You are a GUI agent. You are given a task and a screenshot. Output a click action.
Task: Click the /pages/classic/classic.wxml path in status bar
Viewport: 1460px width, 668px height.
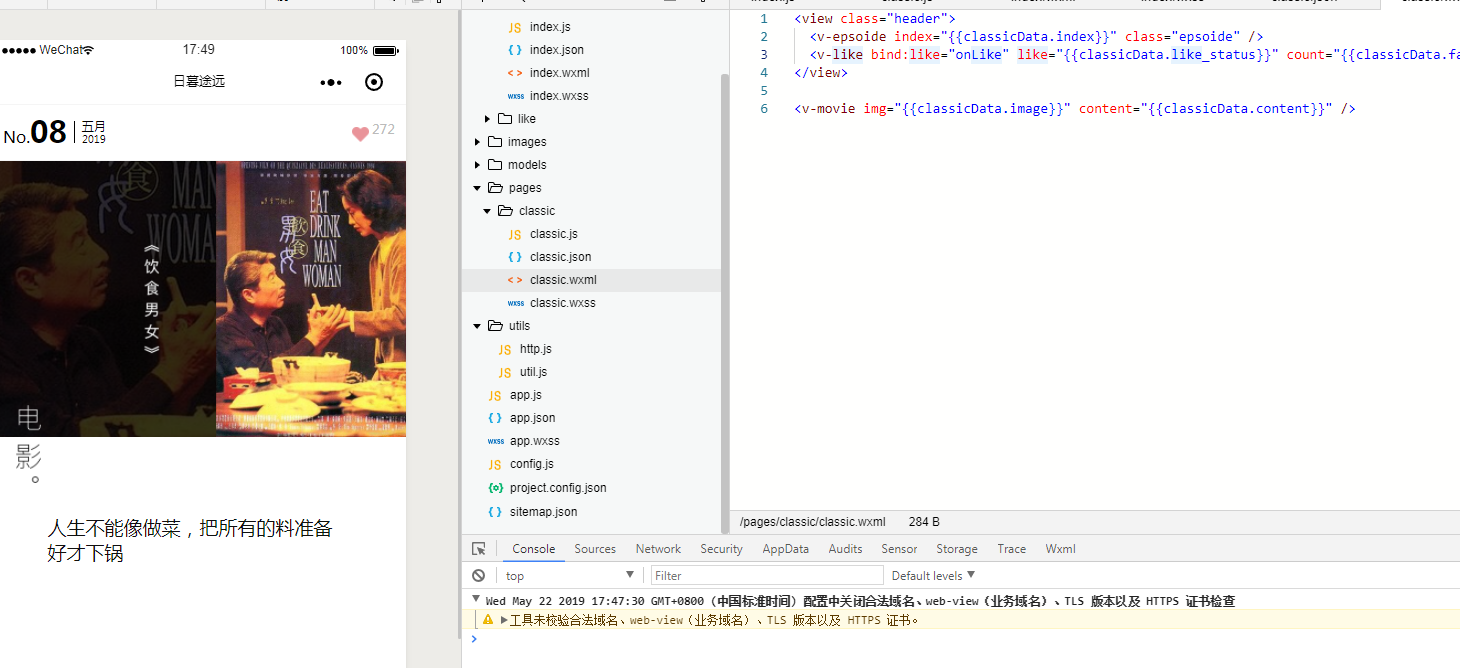812,522
